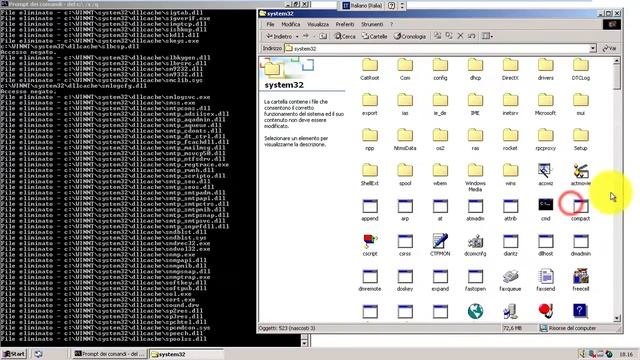The height and width of the screenshot is (360, 640).
Task: Select the Microsoft folder
Action: pos(545,104)
